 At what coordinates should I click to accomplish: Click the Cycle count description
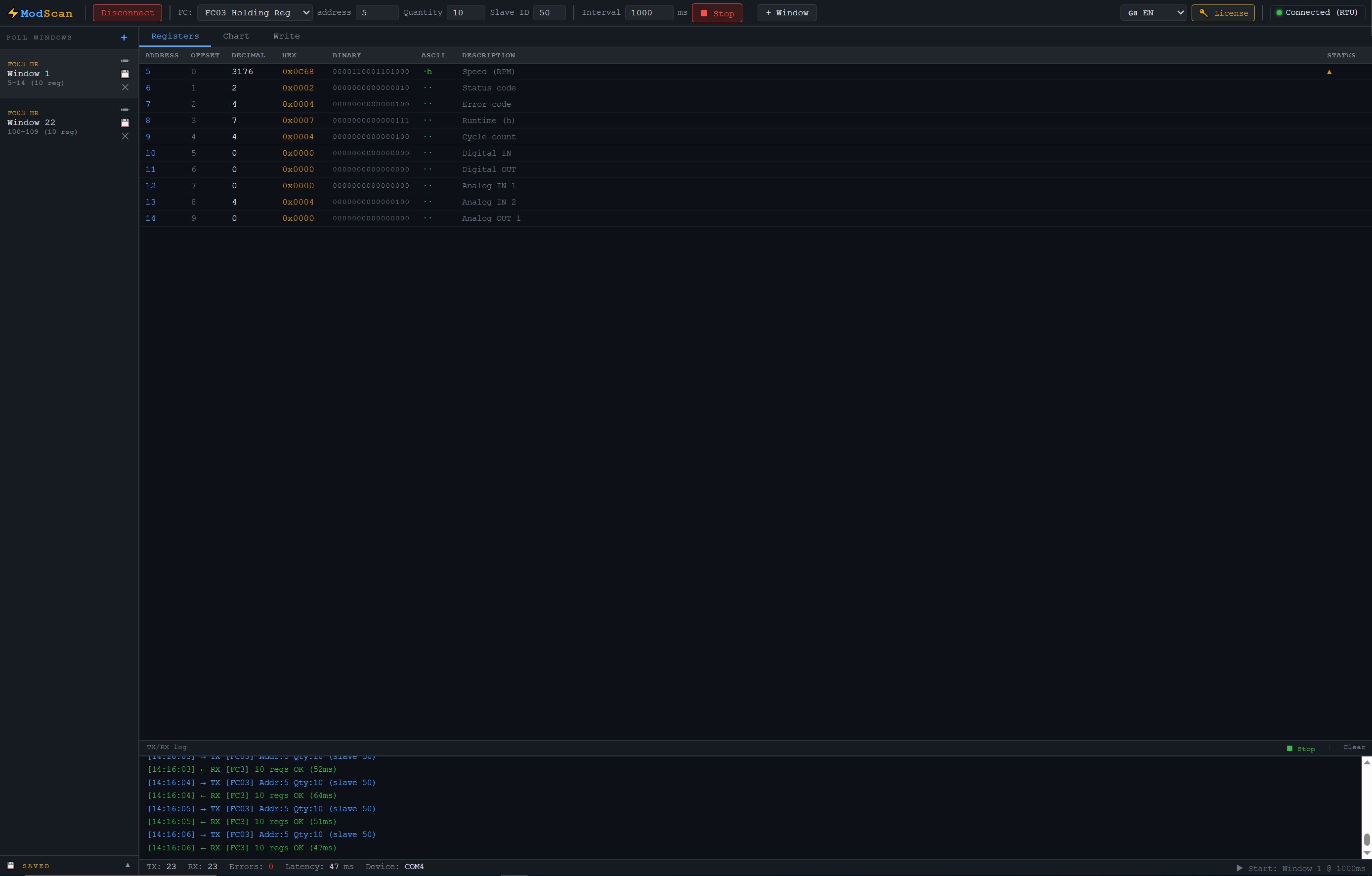coord(489,137)
